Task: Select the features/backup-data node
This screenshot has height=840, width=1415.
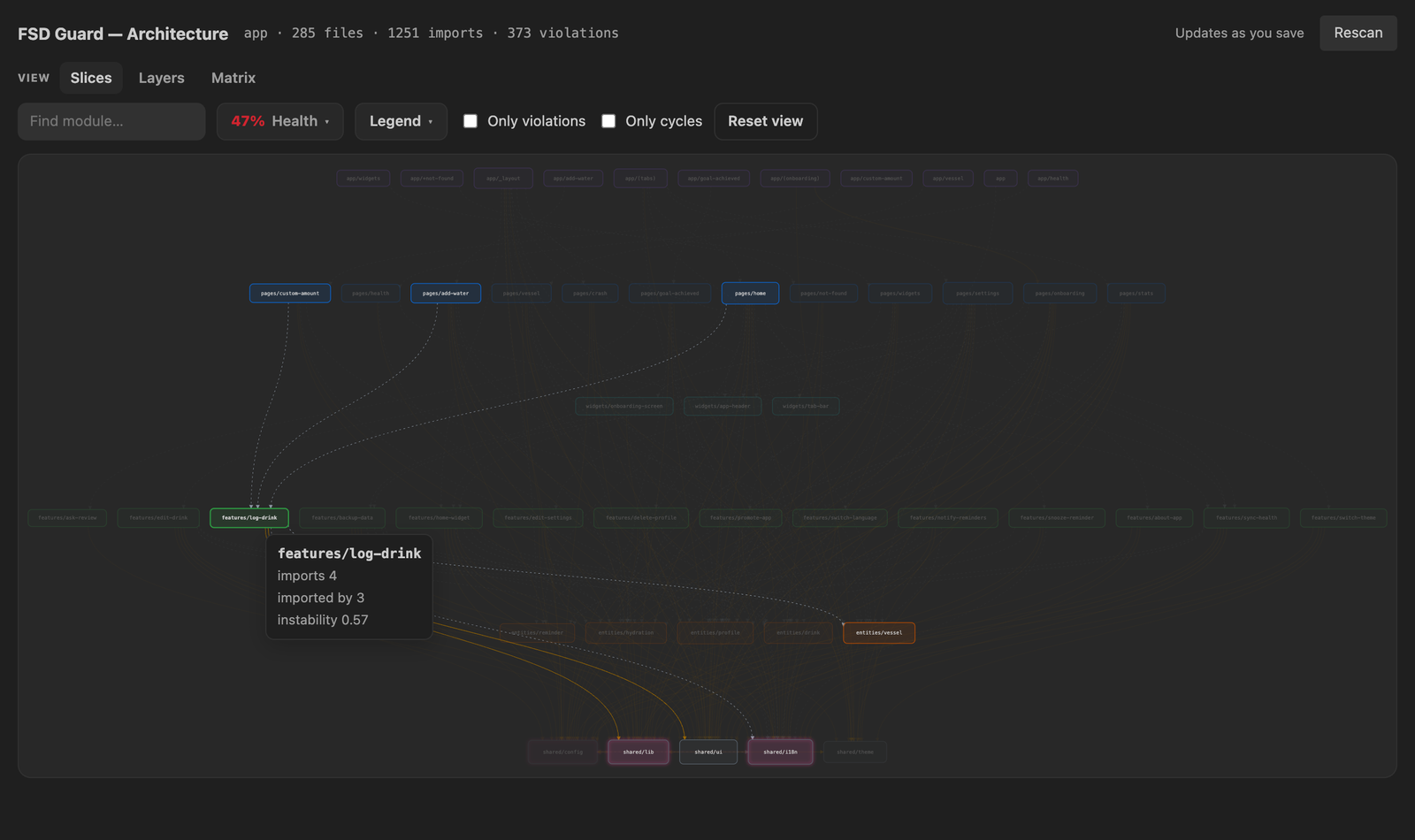Action: pyautogui.click(x=342, y=517)
